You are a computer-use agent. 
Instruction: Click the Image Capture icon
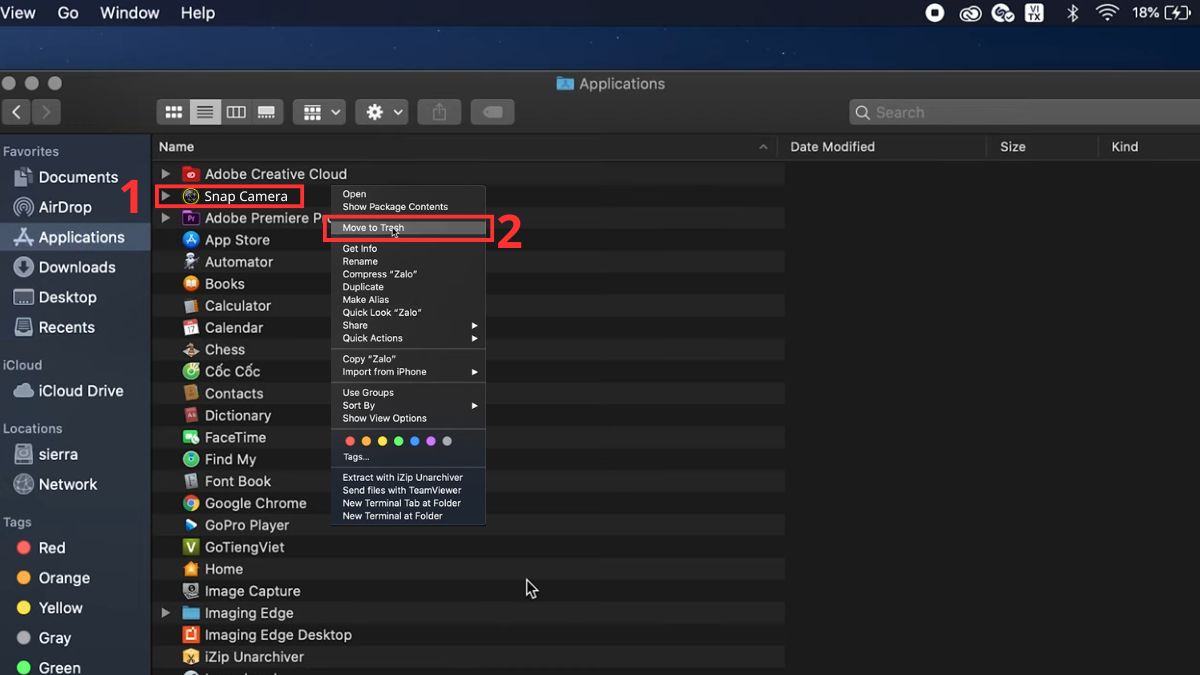coord(191,592)
